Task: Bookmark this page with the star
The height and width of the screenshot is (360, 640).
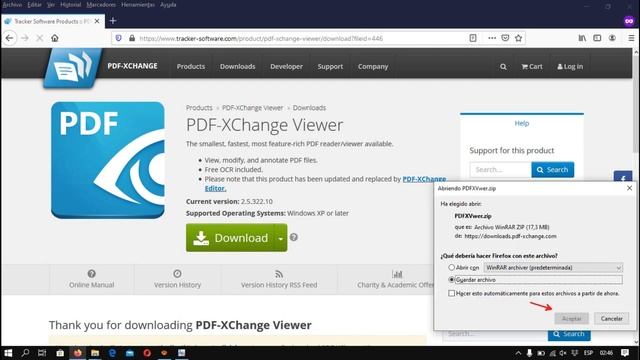Action: 518,38
